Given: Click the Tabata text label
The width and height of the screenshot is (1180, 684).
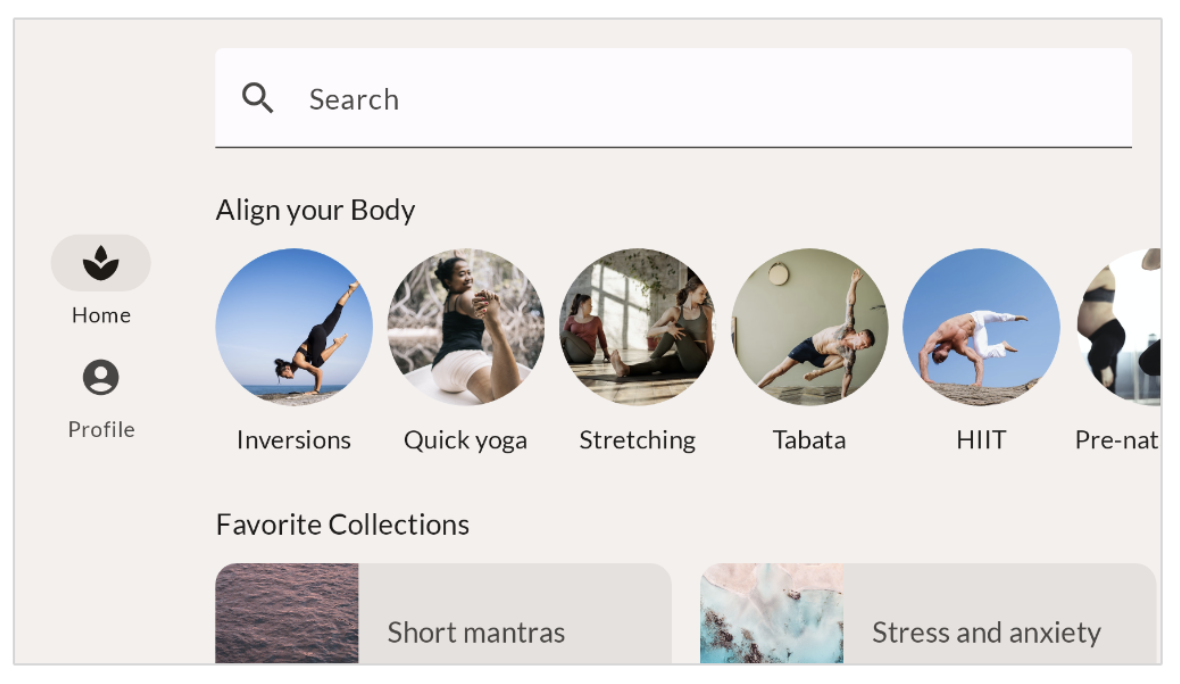Looking at the screenshot, I should 810,440.
